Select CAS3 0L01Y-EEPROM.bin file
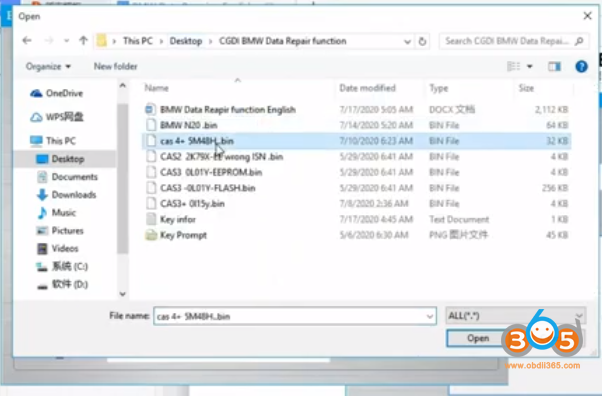602x396 pixels. [356, 172]
